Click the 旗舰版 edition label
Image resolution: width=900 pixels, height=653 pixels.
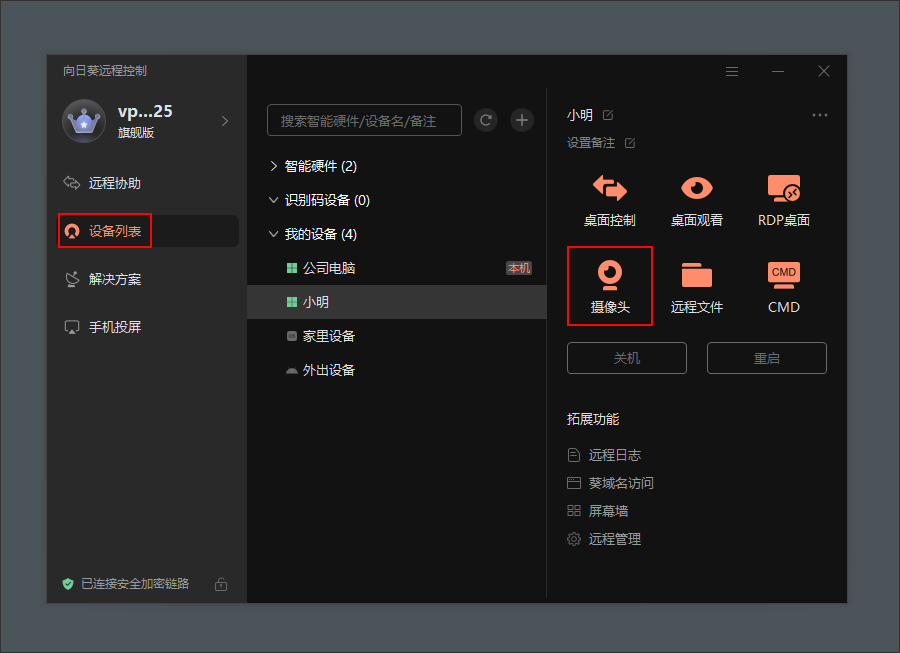(x=136, y=133)
